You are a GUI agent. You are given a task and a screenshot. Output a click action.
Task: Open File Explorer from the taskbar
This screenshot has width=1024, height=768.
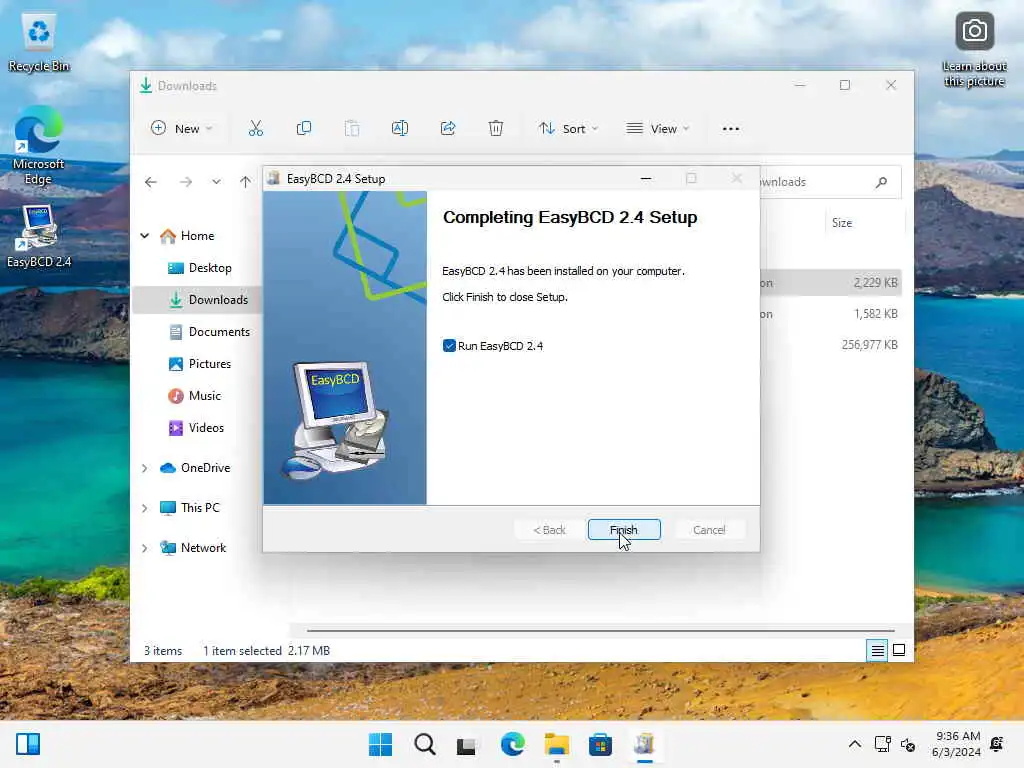tap(556, 744)
